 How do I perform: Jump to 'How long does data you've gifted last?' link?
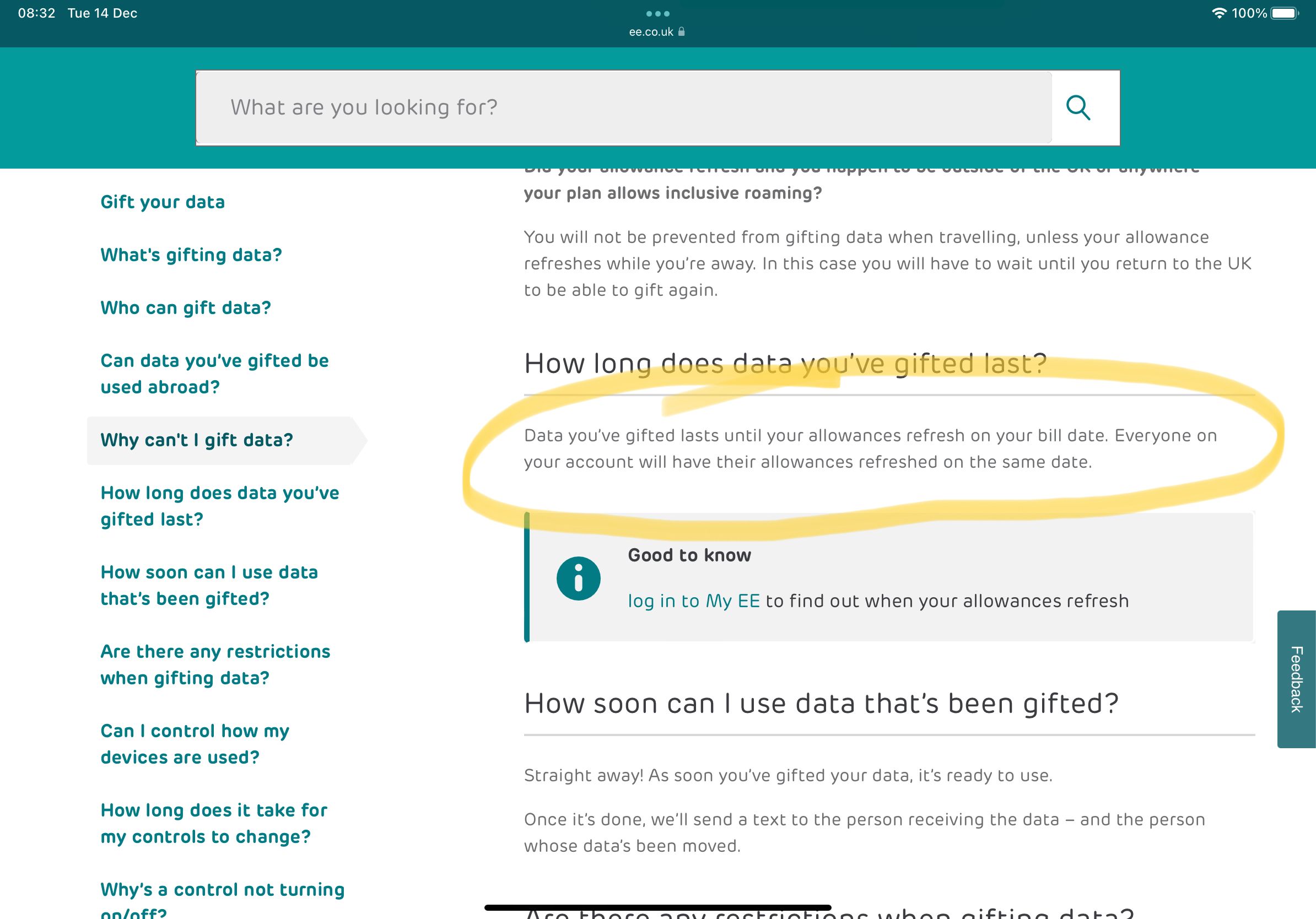(219, 506)
